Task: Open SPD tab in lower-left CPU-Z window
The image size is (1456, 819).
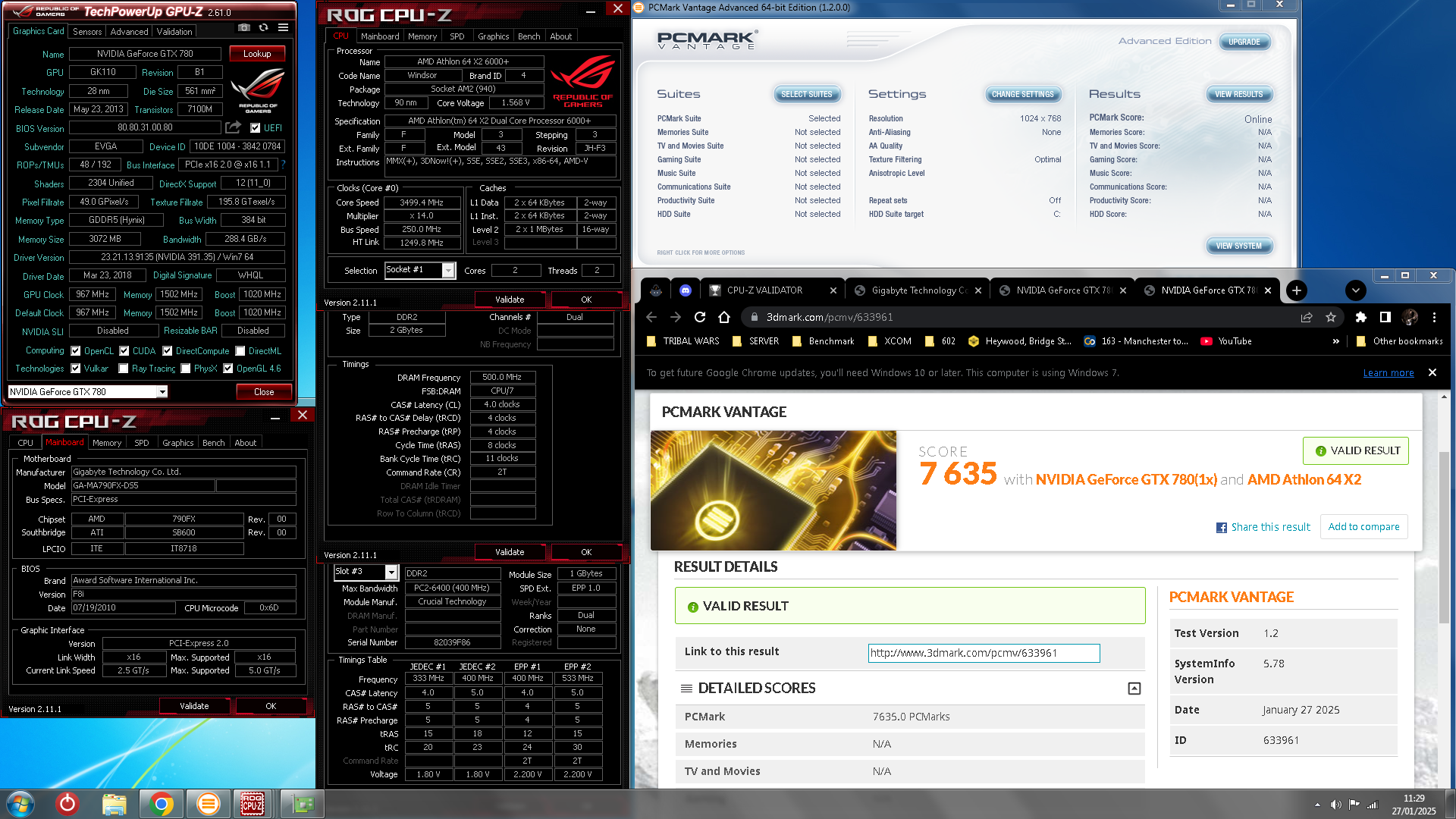Action: [x=142, y=443]
